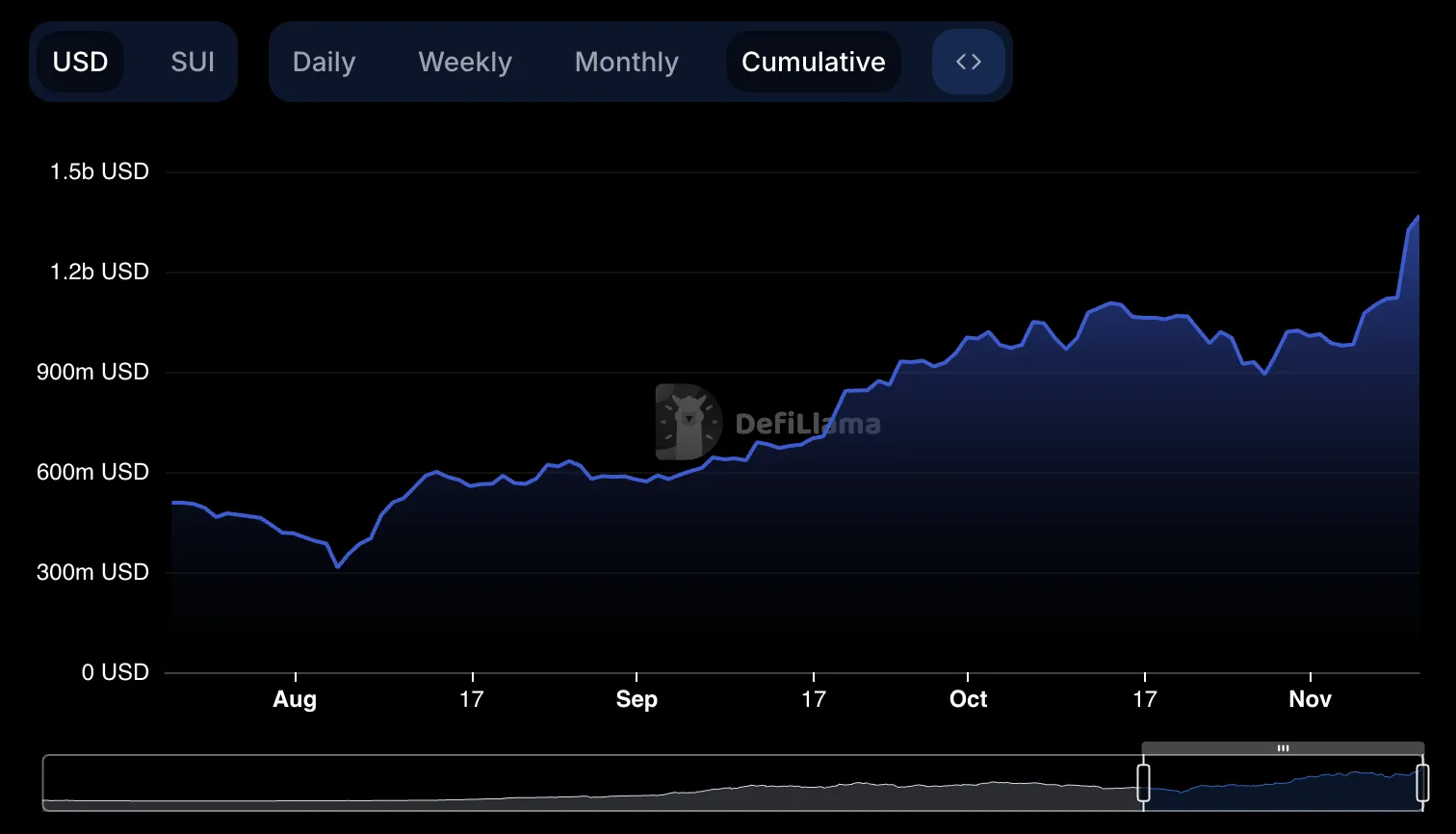Image resolution: width=1456 pixels, height=834 pixels.
Task: Click the Sep date label
Action: pos(637,700)
